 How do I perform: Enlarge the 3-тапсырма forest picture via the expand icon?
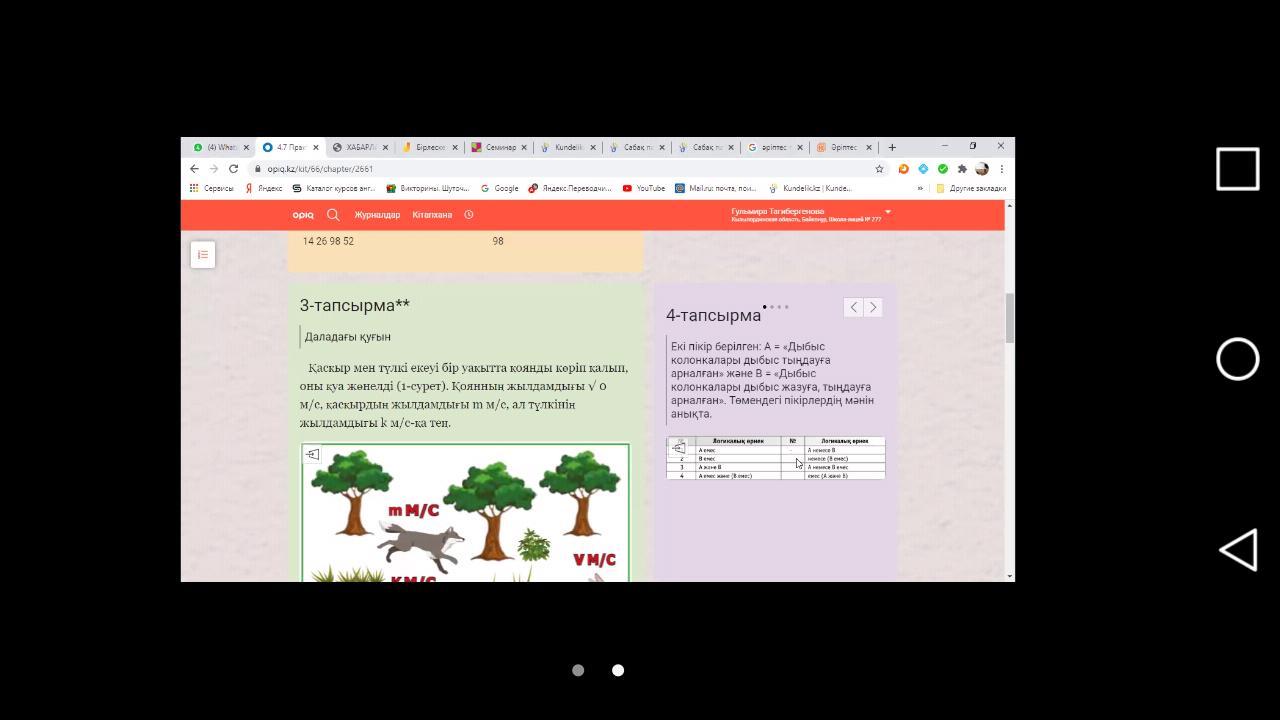point(312,455)
